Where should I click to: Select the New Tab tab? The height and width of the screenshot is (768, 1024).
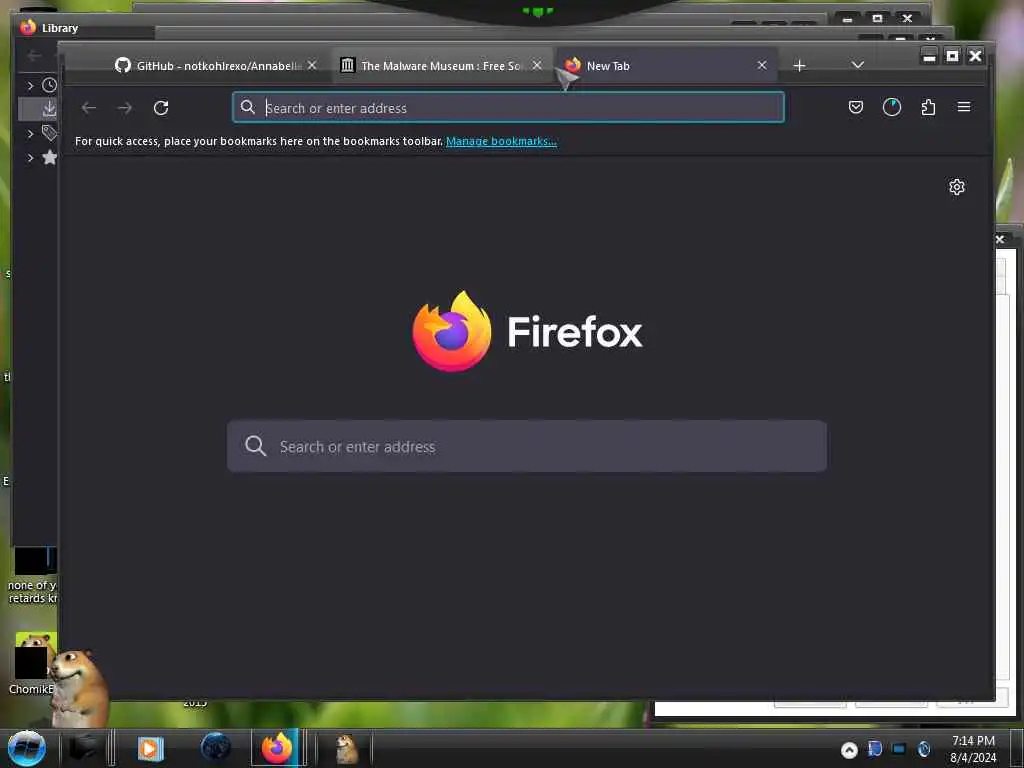point(666,65)
